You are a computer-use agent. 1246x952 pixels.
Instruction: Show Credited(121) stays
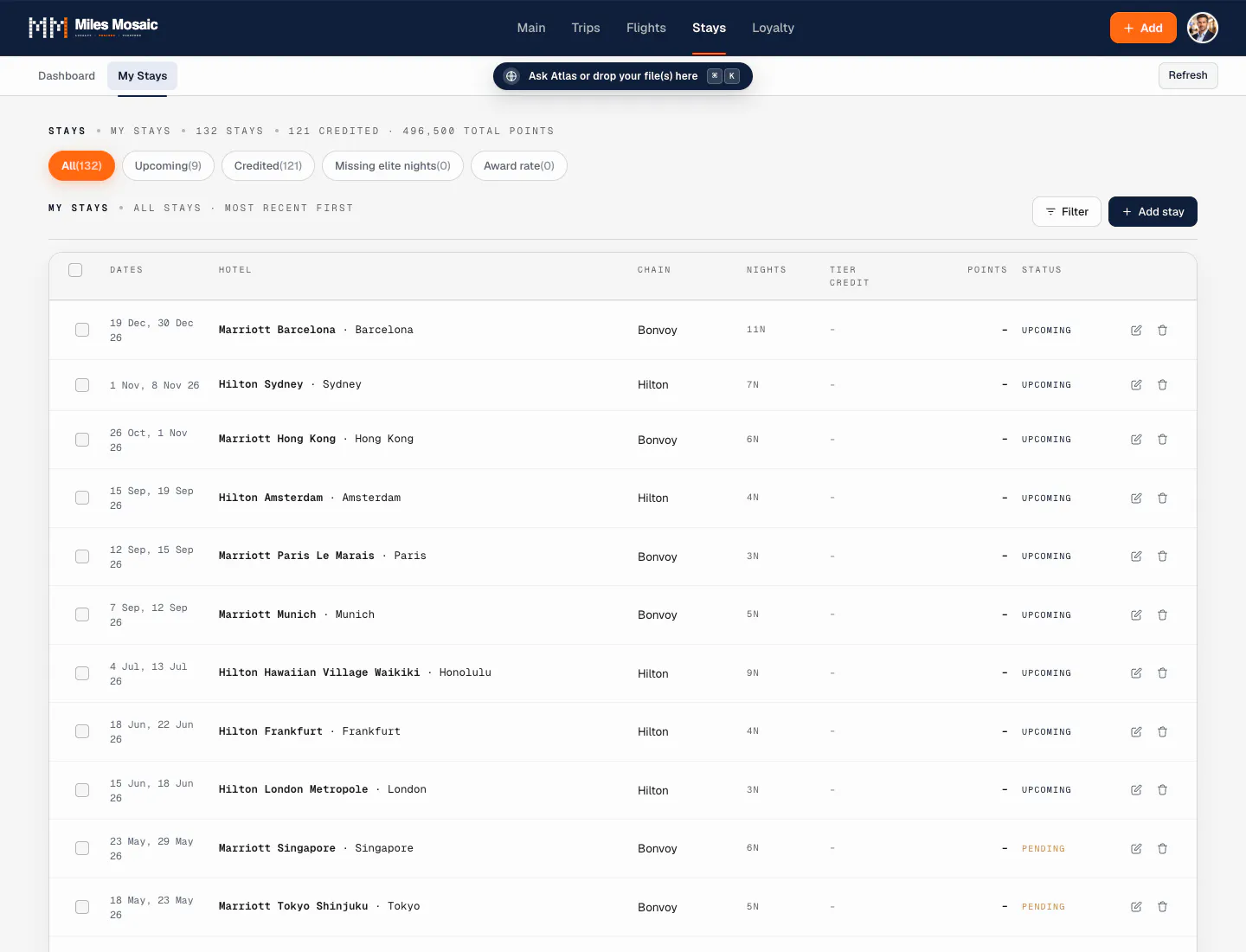(x=268, y=166)
